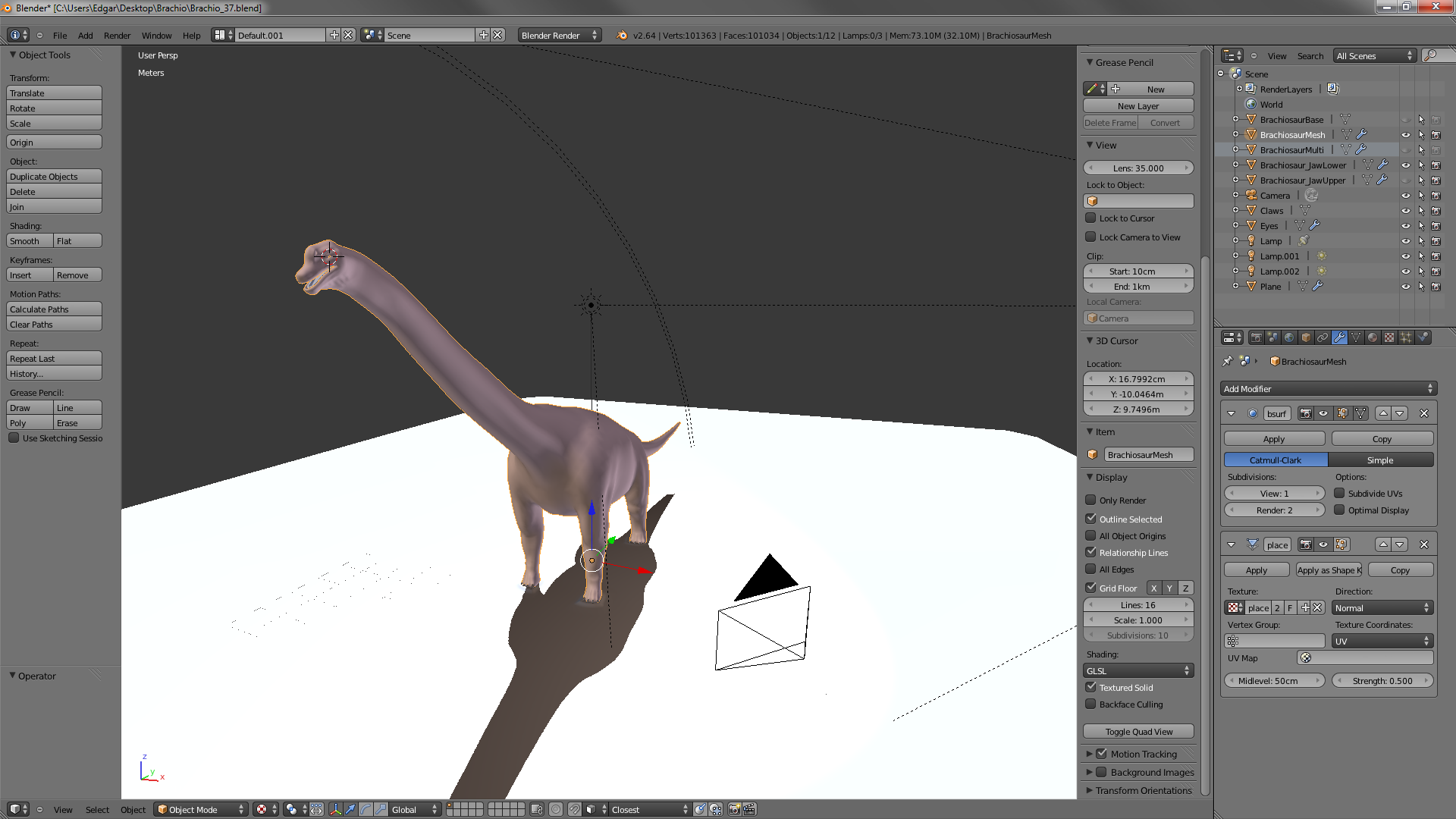
Task: Open the World properties globe icon
Action: [1289, 337]
